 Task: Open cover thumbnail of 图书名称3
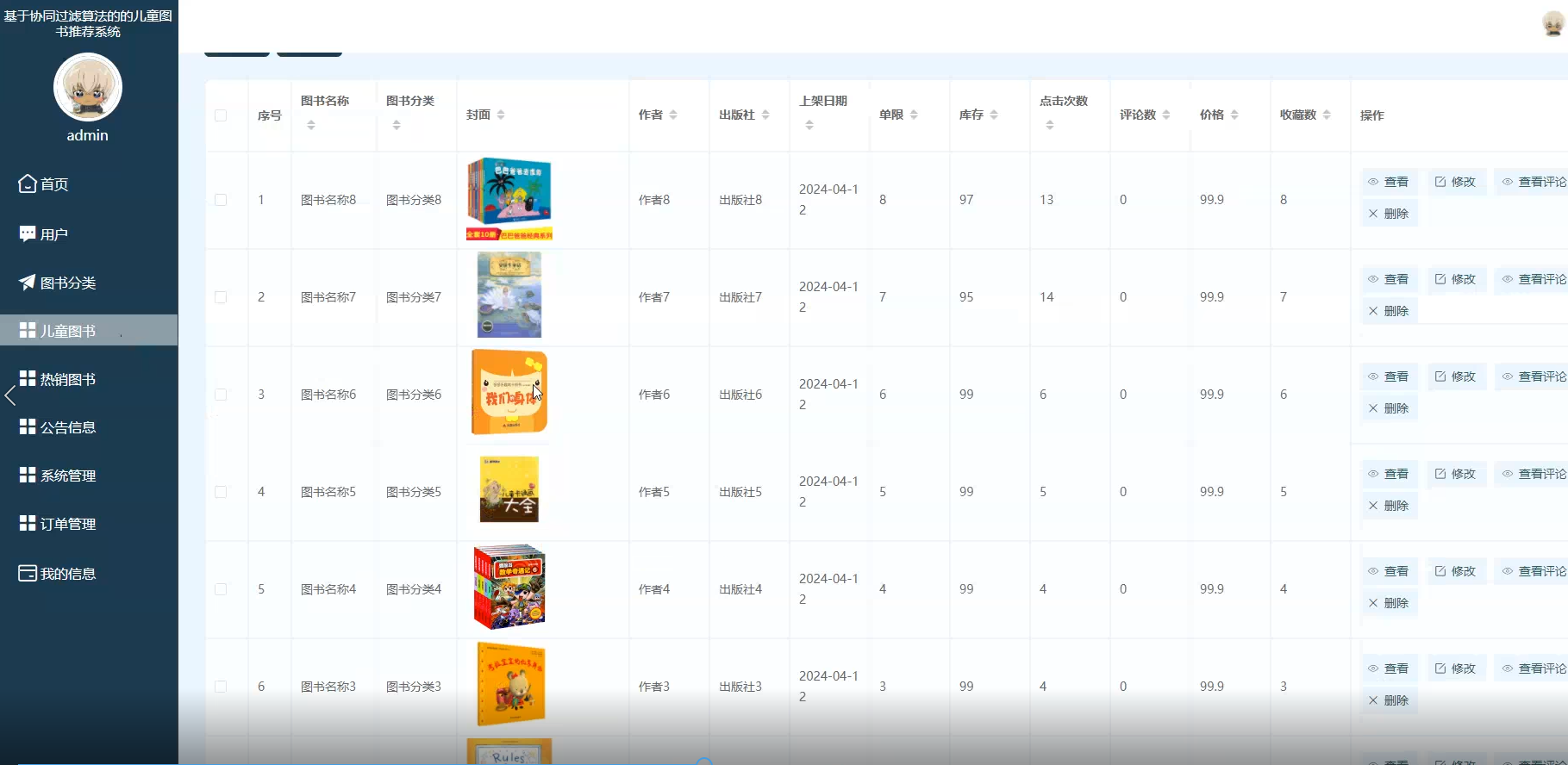tap(511, 684)
